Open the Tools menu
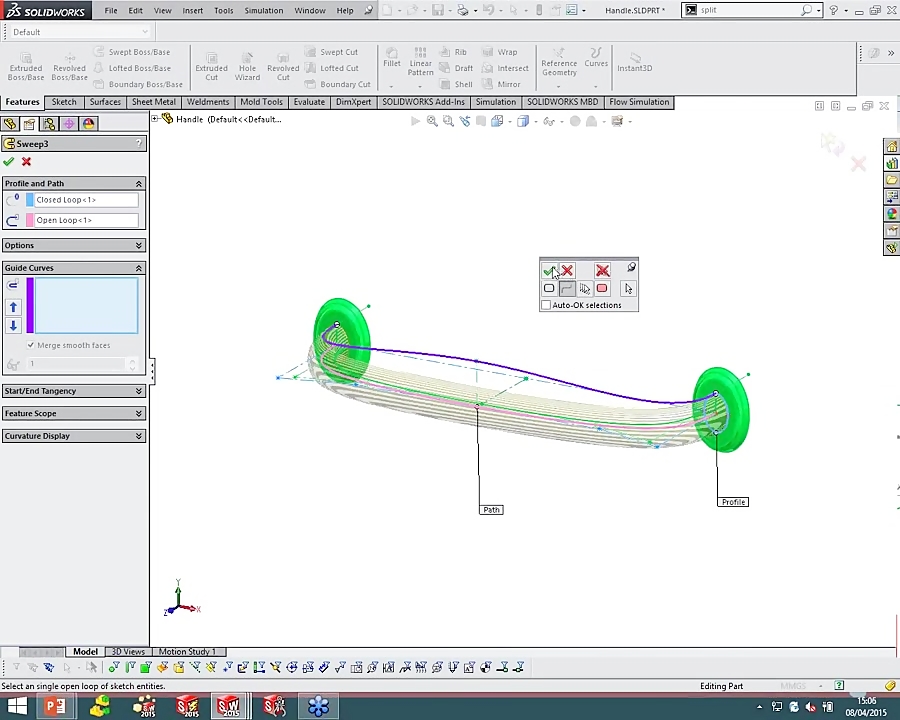 pyautogui.click(x=223, y=11)
